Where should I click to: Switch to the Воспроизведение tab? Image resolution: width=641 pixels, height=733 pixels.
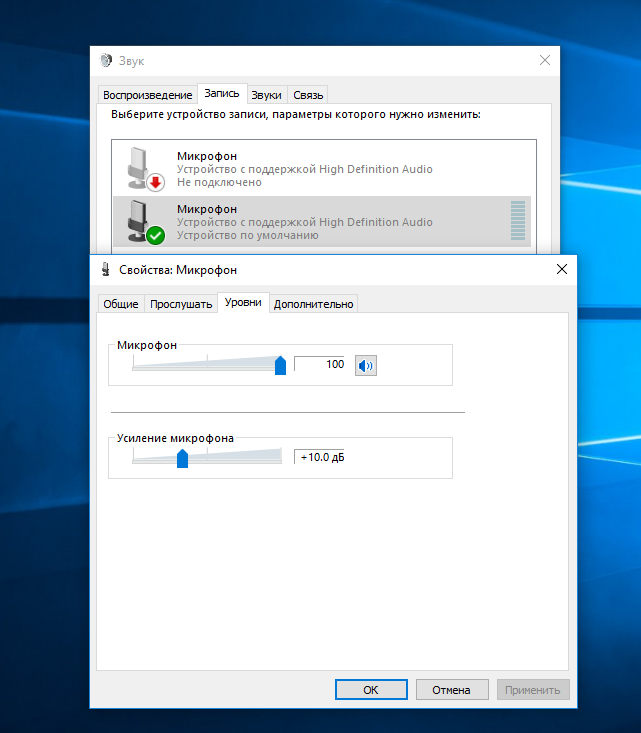click(147, 95)
